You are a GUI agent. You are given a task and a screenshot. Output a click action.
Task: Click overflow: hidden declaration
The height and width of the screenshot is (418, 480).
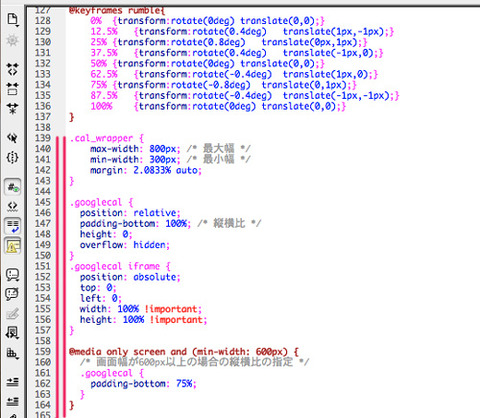(x=125, y=245)
